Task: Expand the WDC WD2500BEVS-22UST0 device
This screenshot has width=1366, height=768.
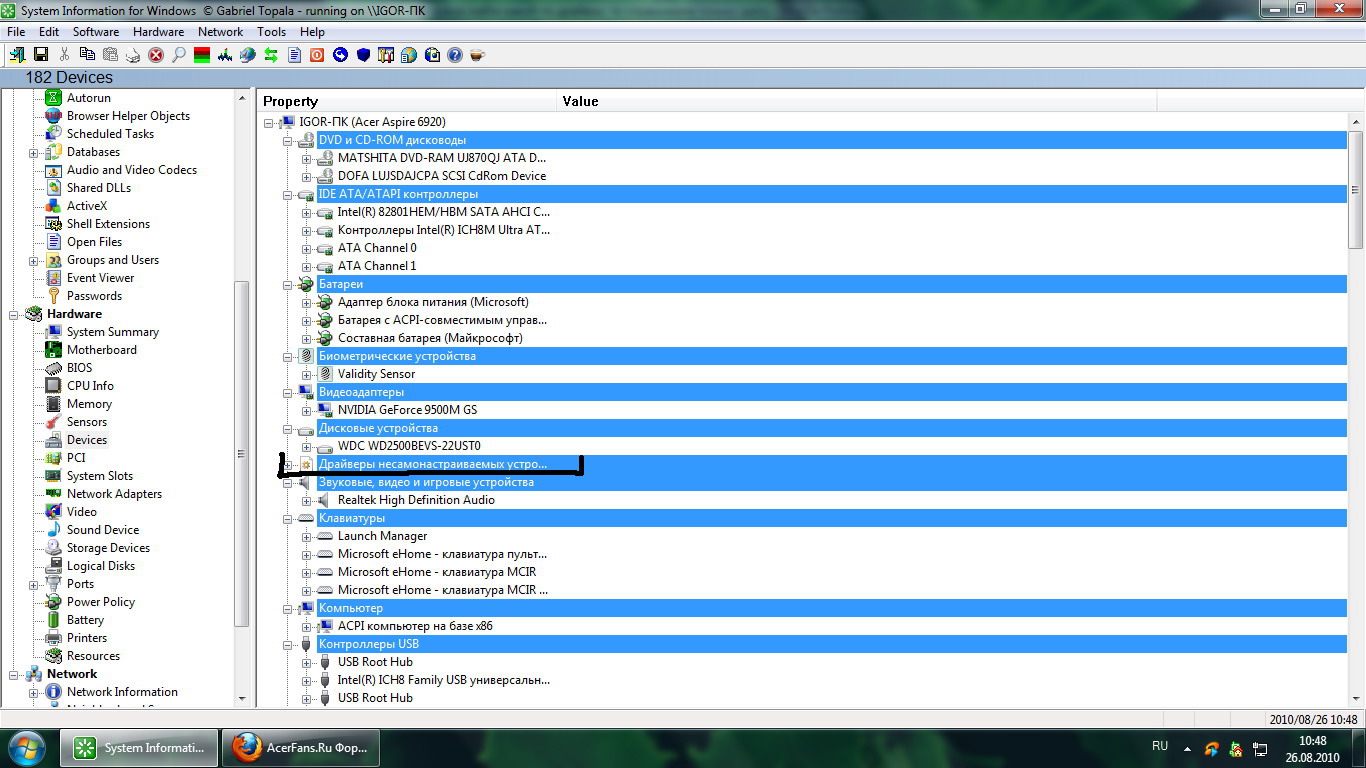Action: pos(307,447)
